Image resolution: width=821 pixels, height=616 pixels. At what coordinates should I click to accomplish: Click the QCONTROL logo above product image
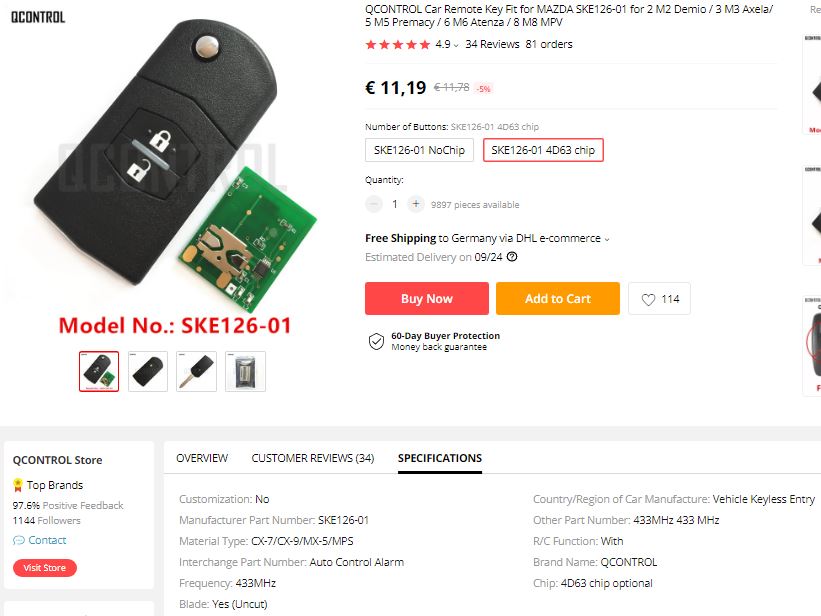pyautogui.click(x=38, y=17)
